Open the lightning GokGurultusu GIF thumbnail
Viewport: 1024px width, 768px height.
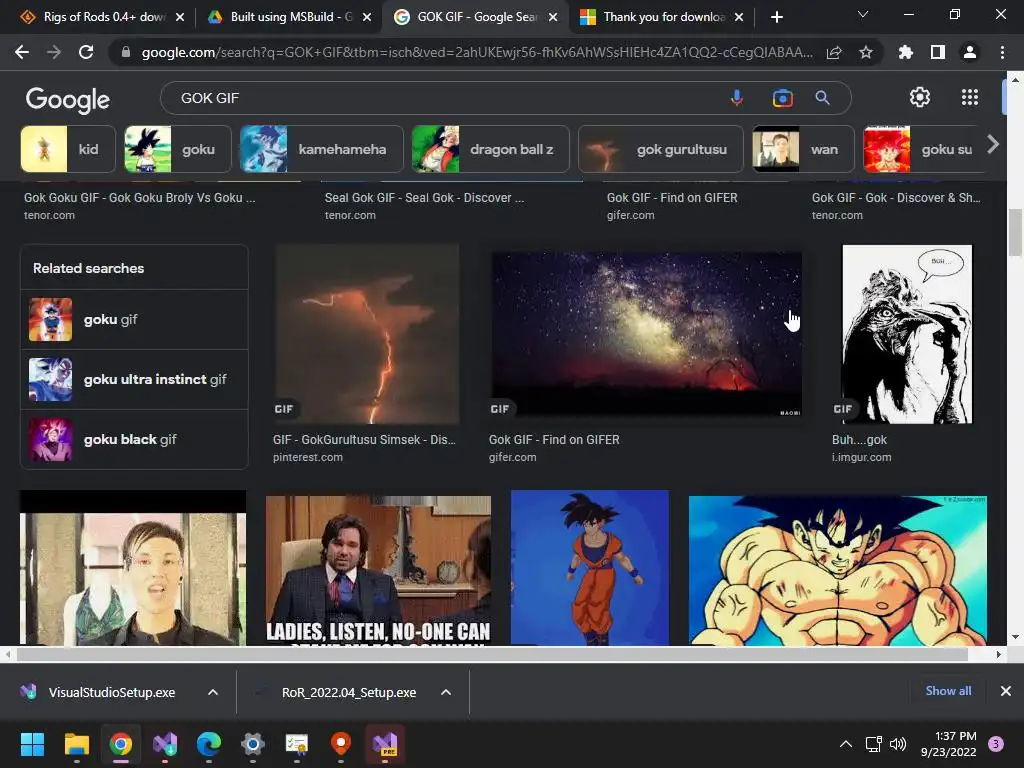point(367,334)
